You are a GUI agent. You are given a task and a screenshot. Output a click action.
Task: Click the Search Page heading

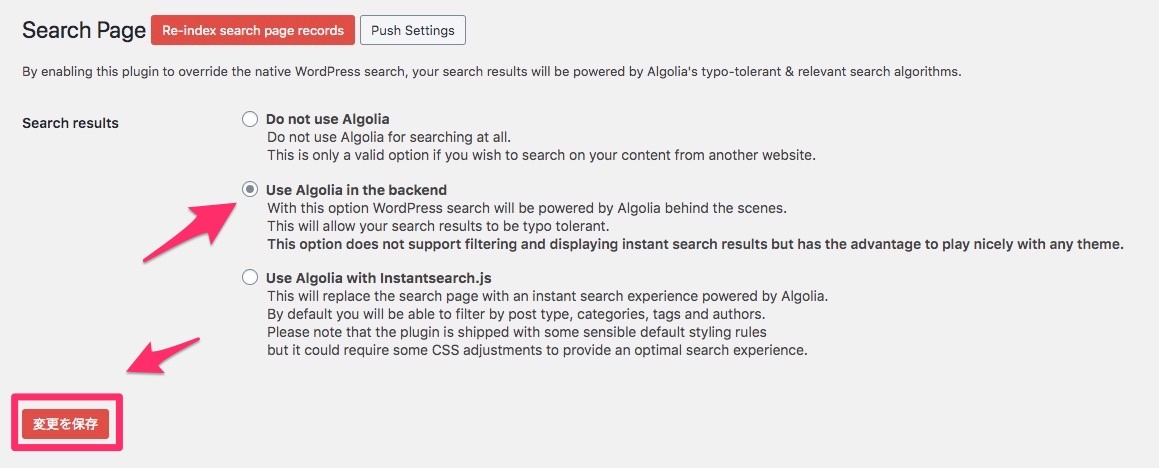click(84, 30)
